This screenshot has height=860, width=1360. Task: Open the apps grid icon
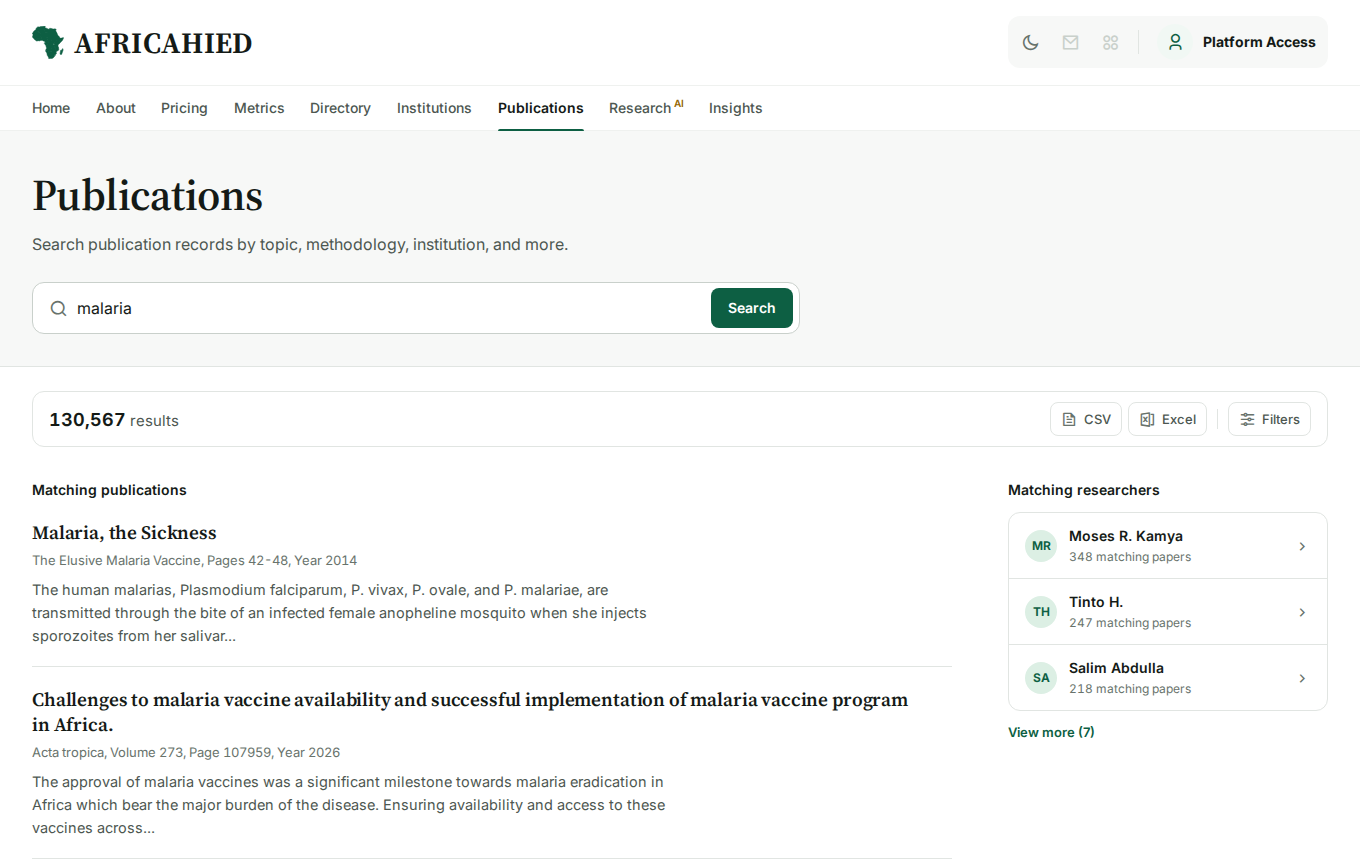[1110, 42]
